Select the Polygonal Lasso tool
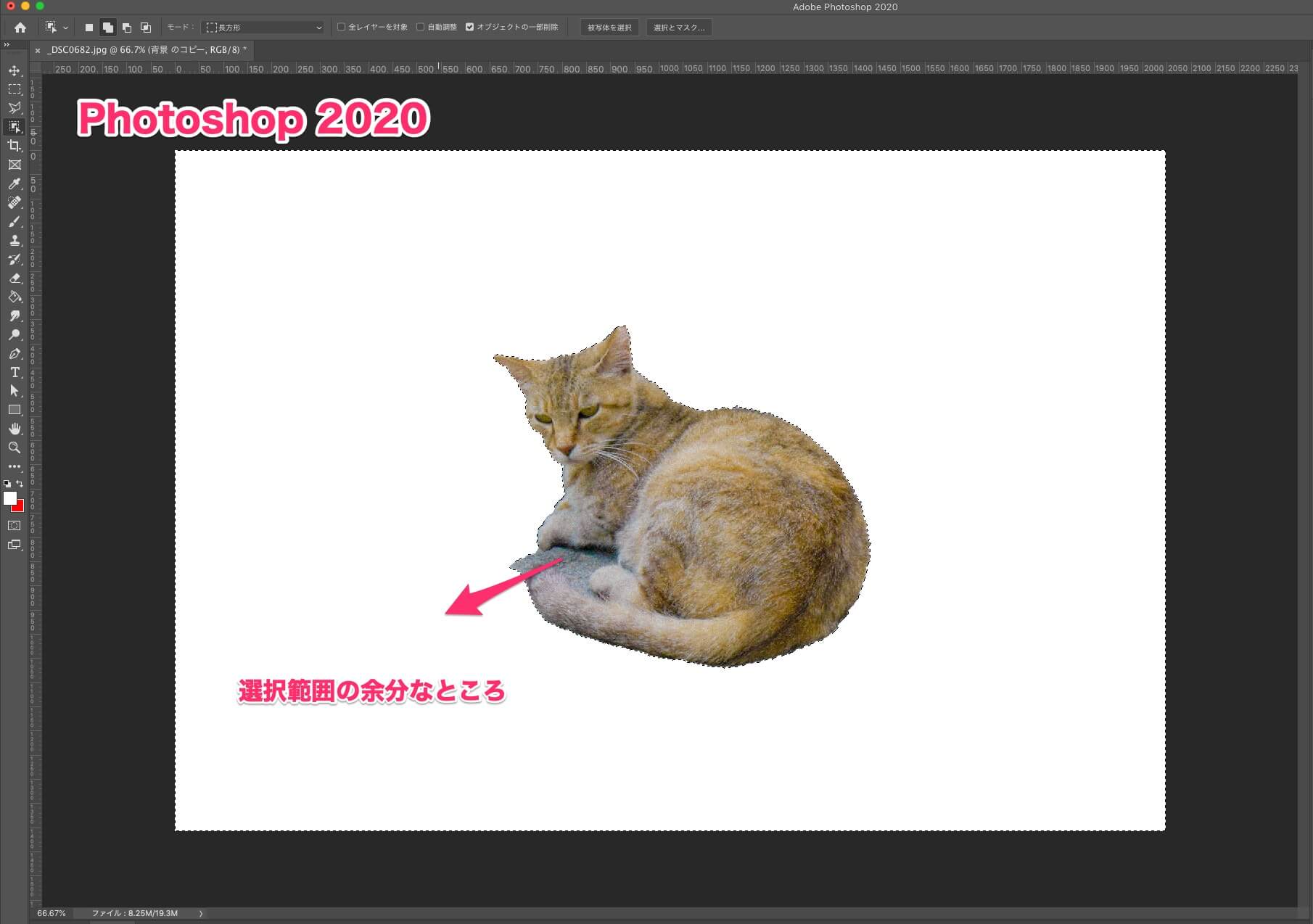 (x=15, y=108)
